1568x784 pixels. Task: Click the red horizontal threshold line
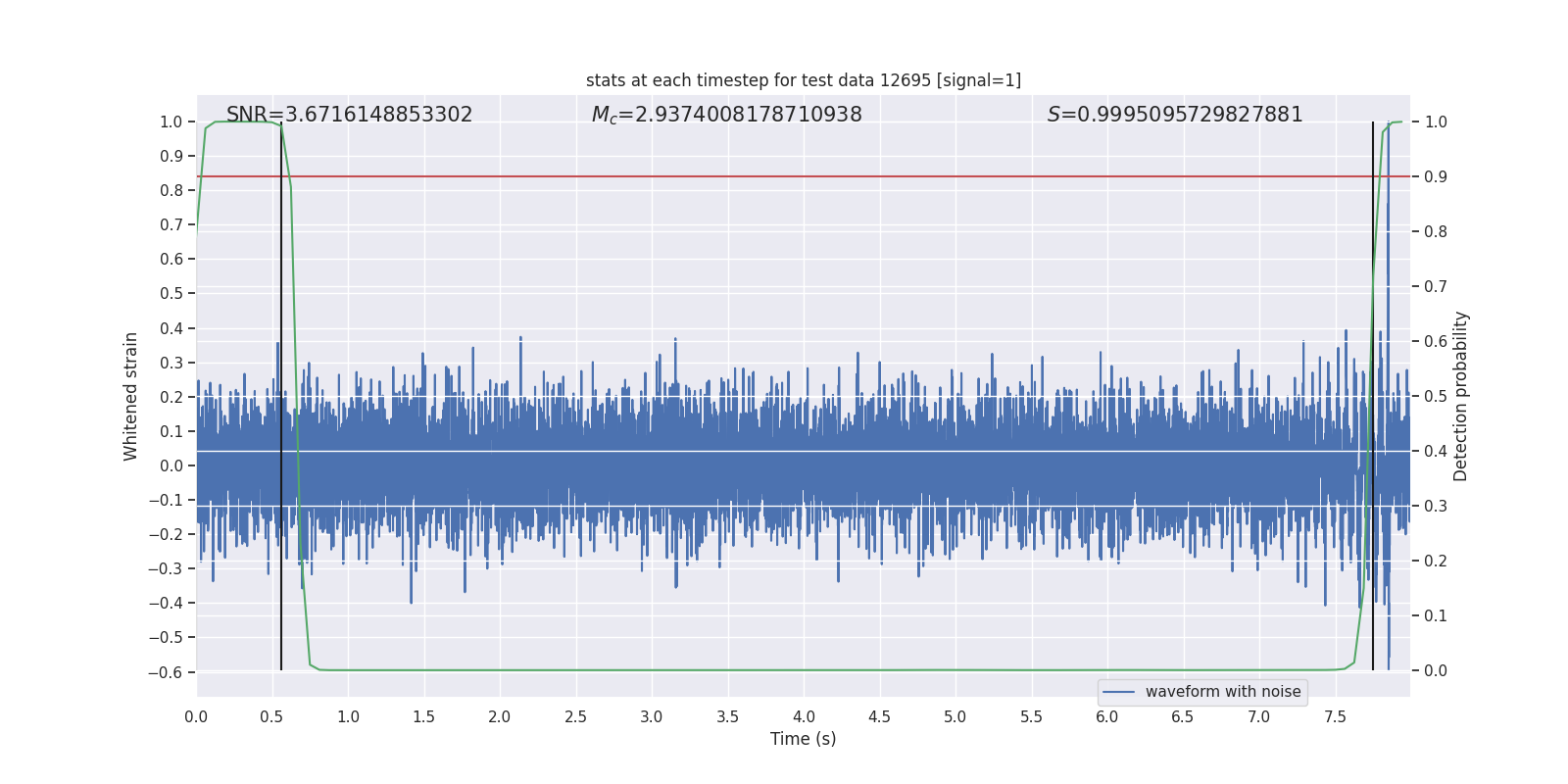pos(784,176)
